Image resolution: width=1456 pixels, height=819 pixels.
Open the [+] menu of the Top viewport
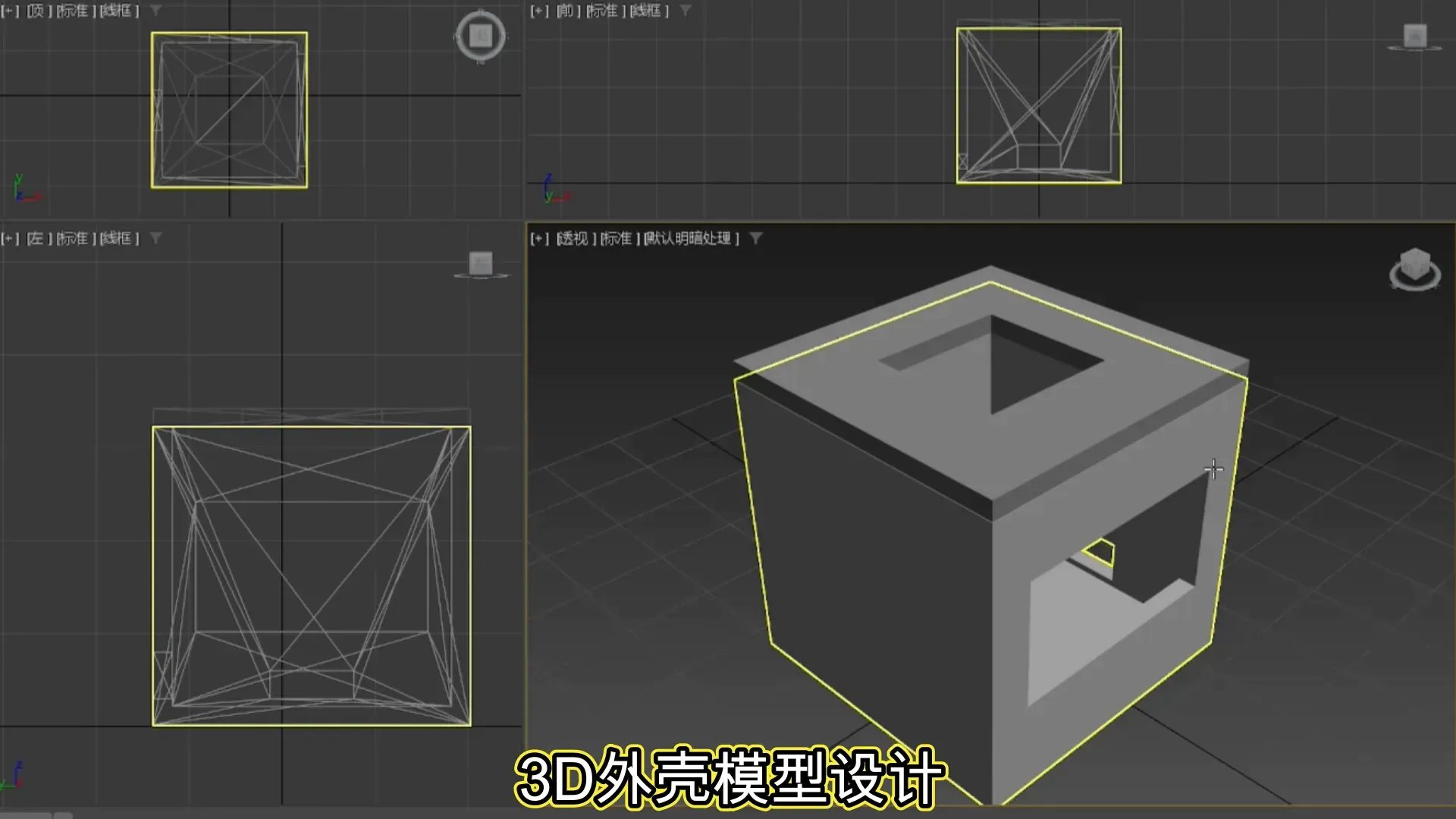click(x=10, y=11)
